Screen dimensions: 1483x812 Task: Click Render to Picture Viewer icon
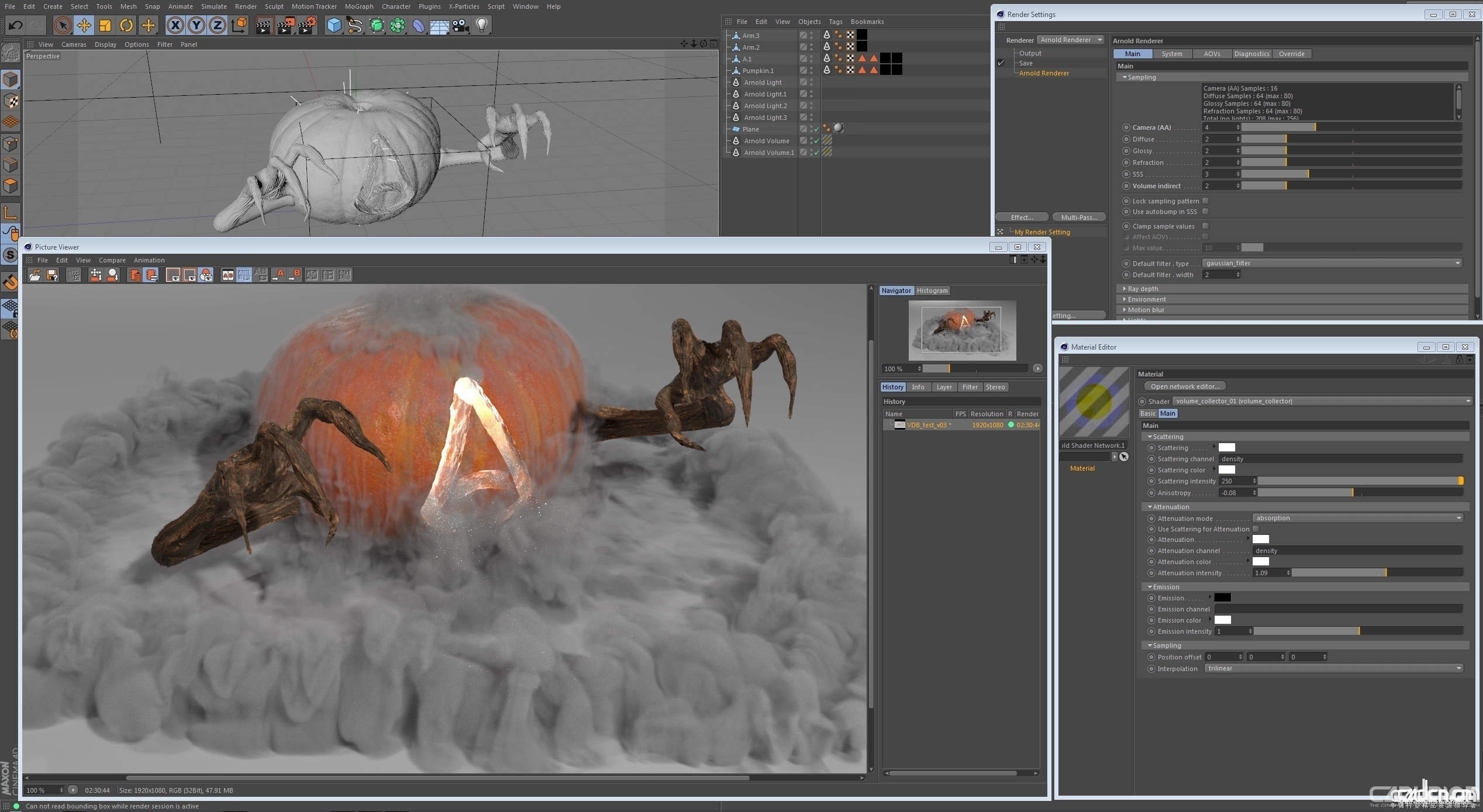point(286,25)
